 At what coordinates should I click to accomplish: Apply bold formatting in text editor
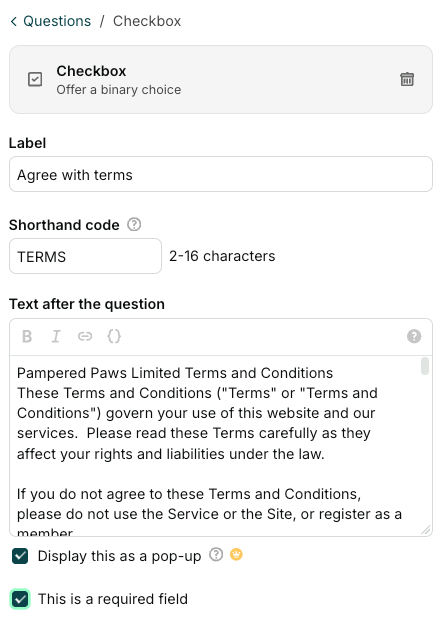[x=27, y=336]
